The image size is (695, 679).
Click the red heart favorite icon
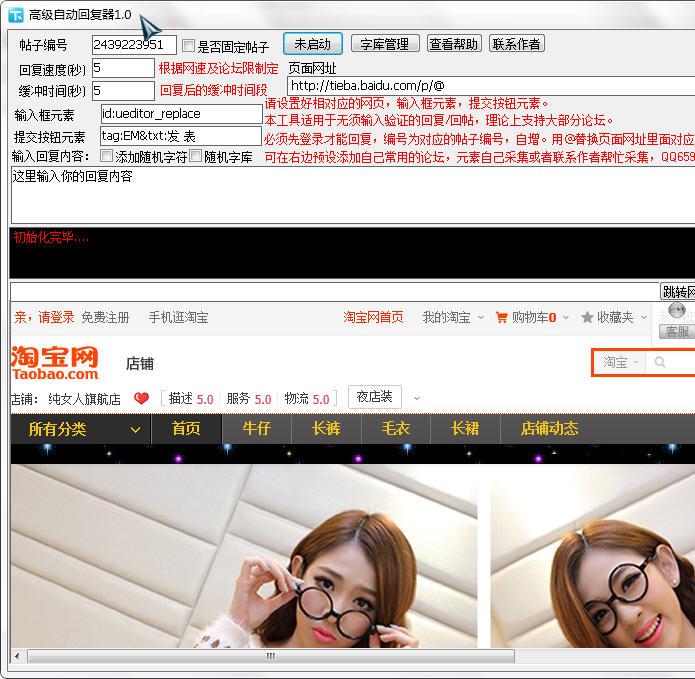coord(141,398)
